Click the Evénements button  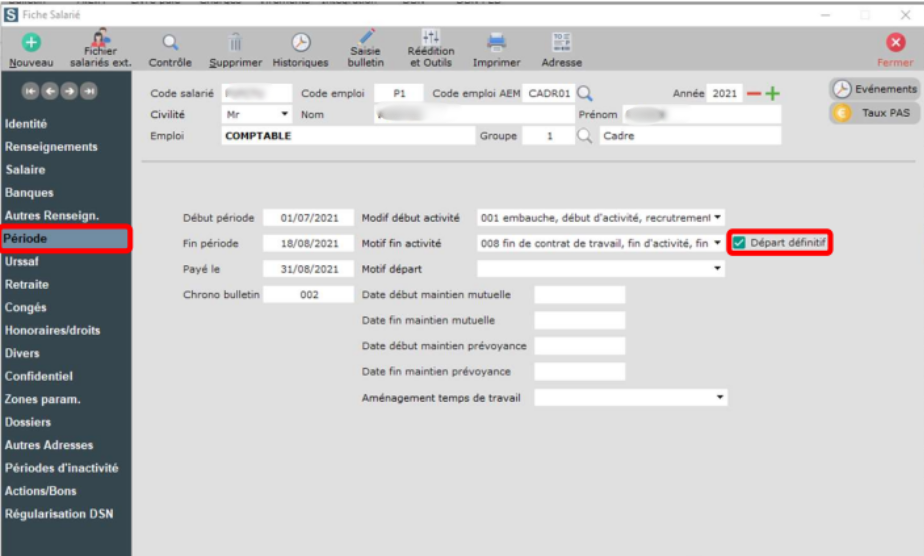point(873,89)
